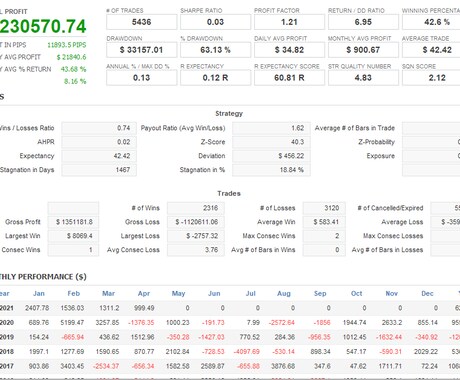The width and height of the screenshot is (460, 380).
Task: Click the Payout Ratio field 1.62
Action: point(271,128)
